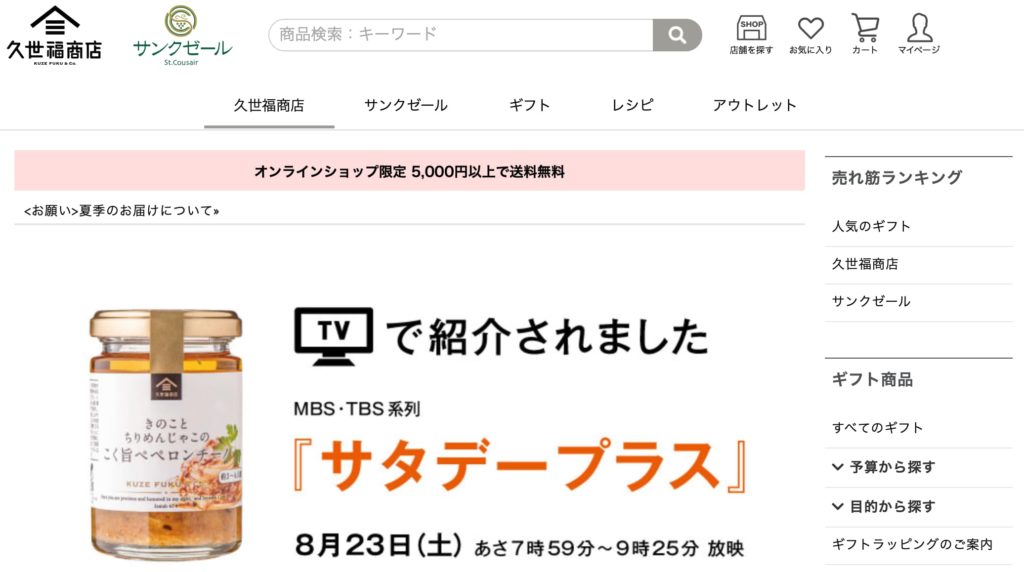Focus the product keyword search field
Screen dimensions: 1024x572
pyautogui.click(x=460, y=35)
